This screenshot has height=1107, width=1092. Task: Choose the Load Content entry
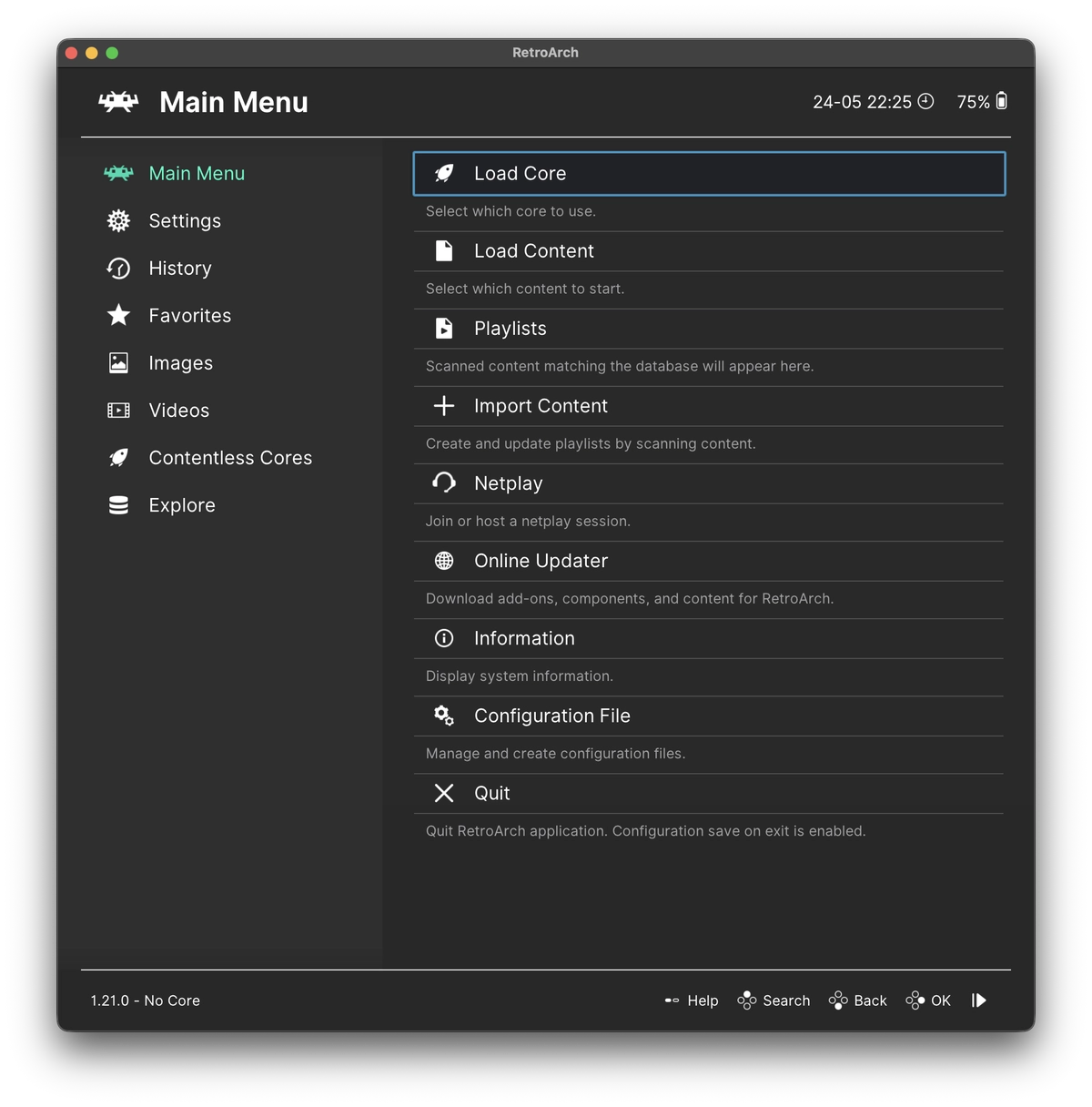click(x=709, y=251)
